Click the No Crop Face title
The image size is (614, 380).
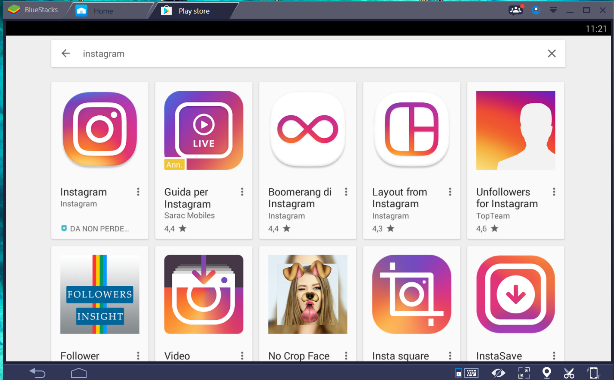tap(299, 356)
